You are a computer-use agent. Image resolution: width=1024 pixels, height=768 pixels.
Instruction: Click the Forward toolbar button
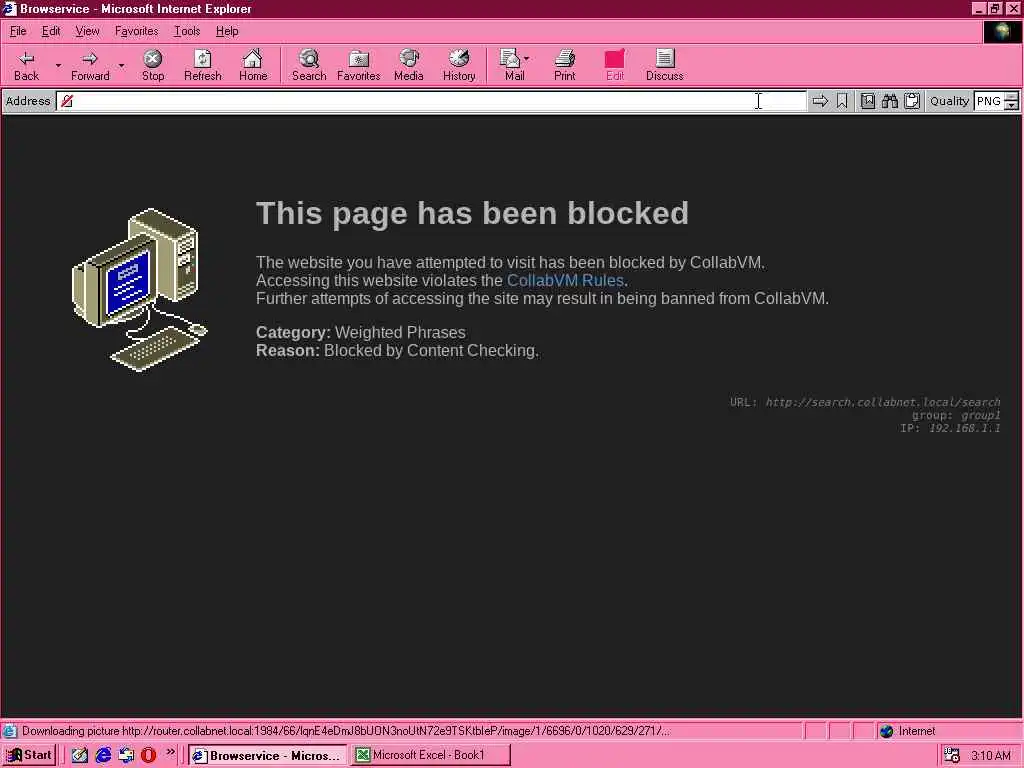[90, 65]
